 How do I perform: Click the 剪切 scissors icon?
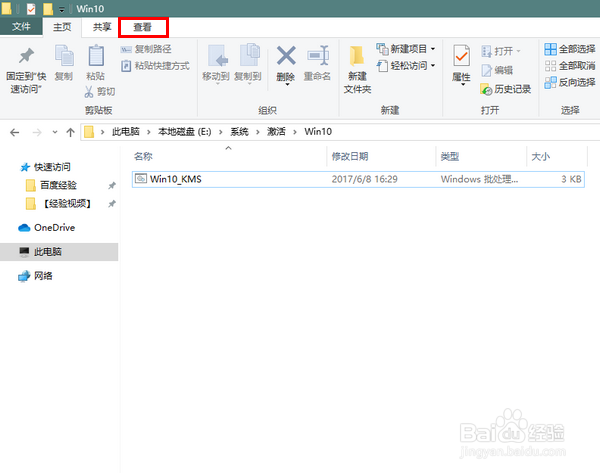coord(89,91)
